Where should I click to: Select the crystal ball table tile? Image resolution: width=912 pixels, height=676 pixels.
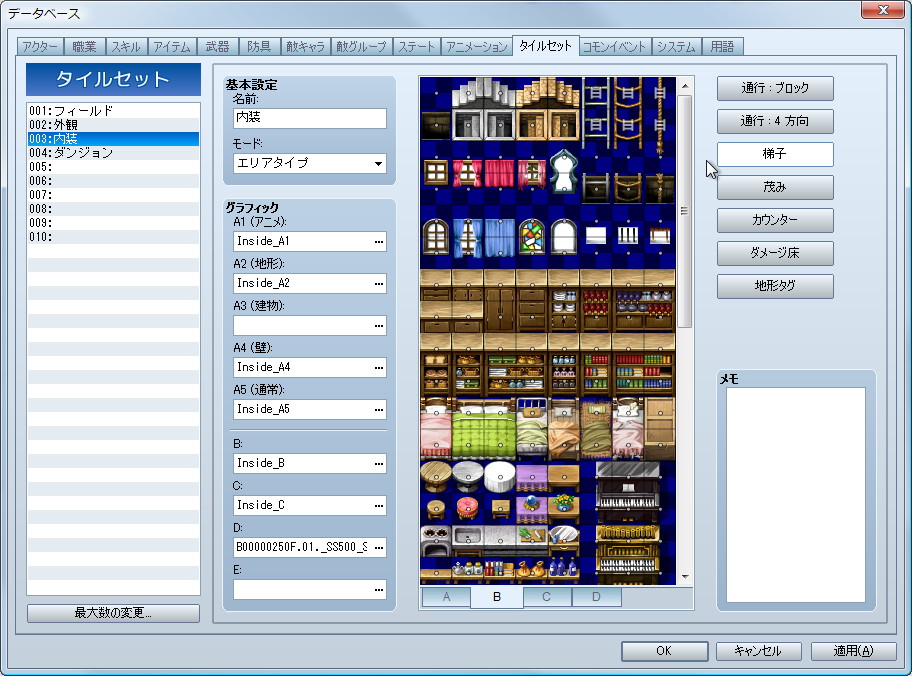click(531, 508)
